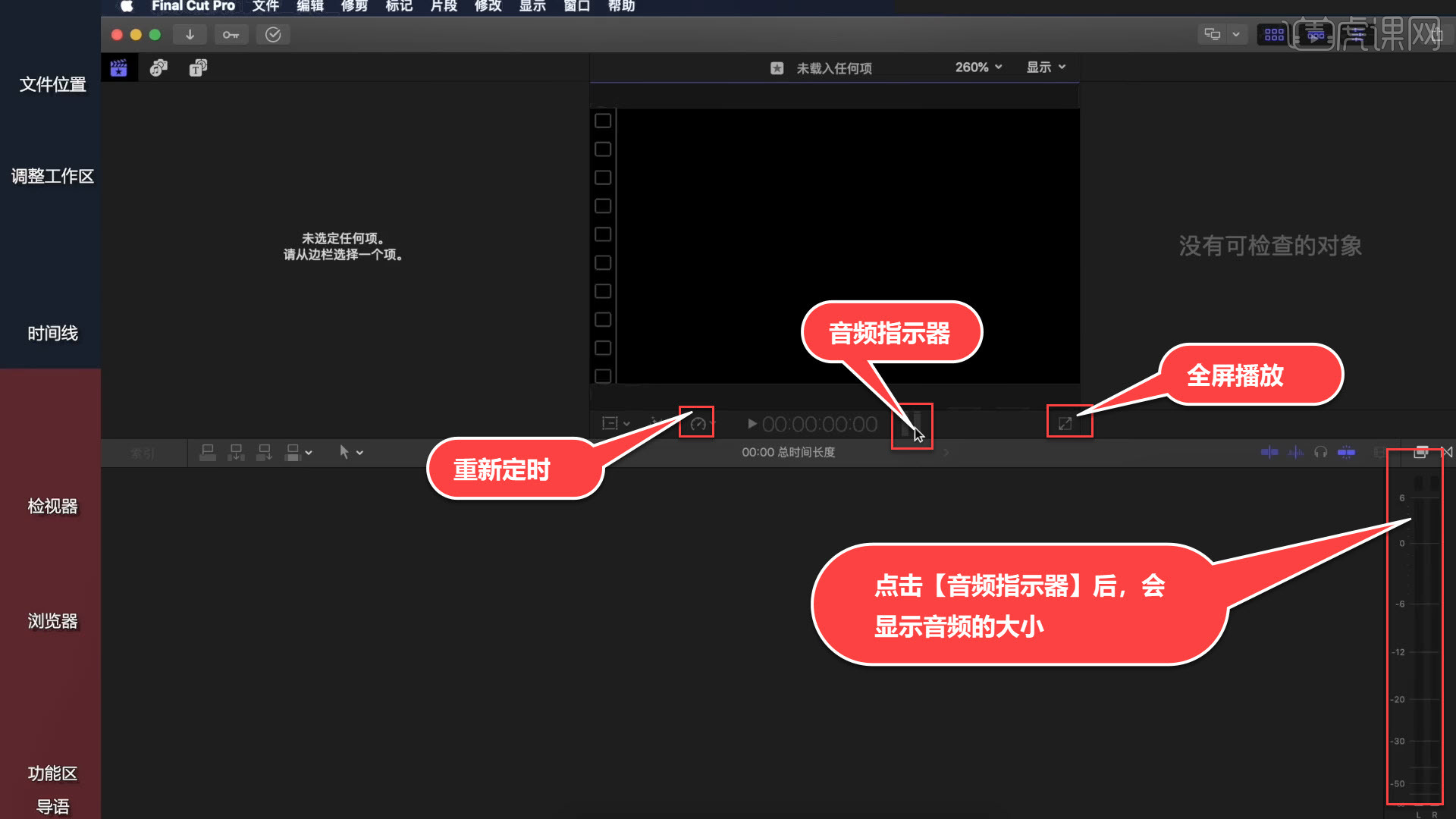
Task: Open the Photos and Audio sidebar
Action: [x=158, y=67]
